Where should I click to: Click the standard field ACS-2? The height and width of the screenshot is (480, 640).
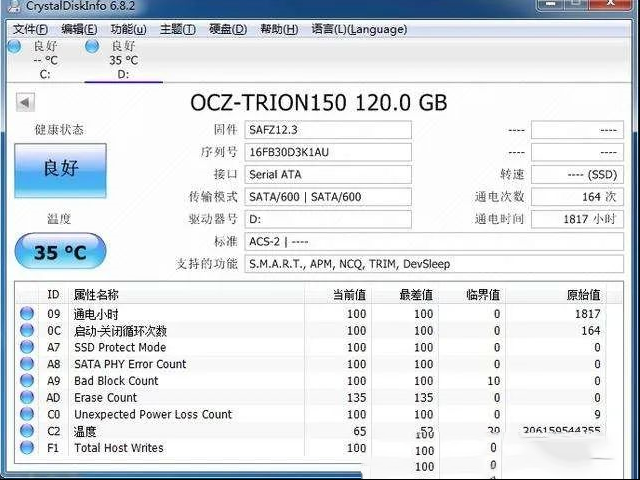[x=434, y=242]
